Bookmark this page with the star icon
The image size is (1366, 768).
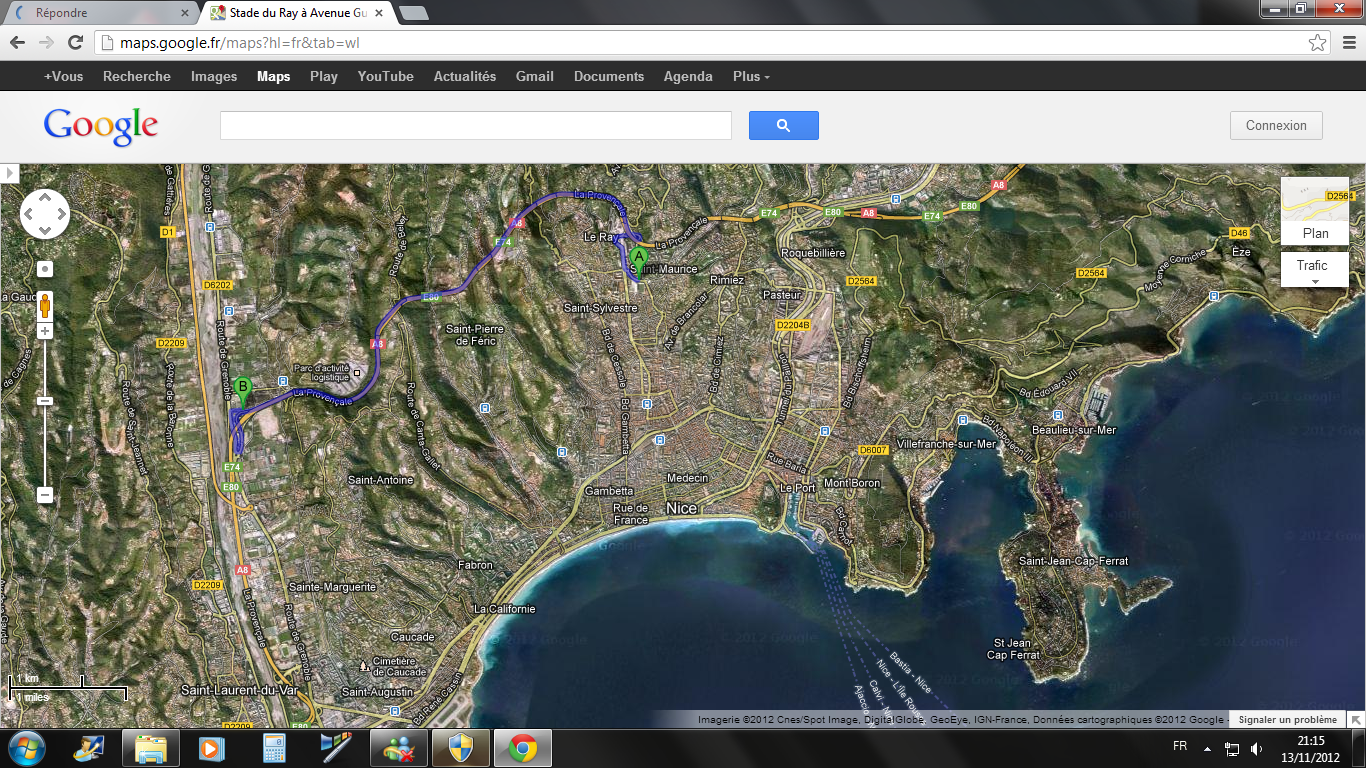1318,43
